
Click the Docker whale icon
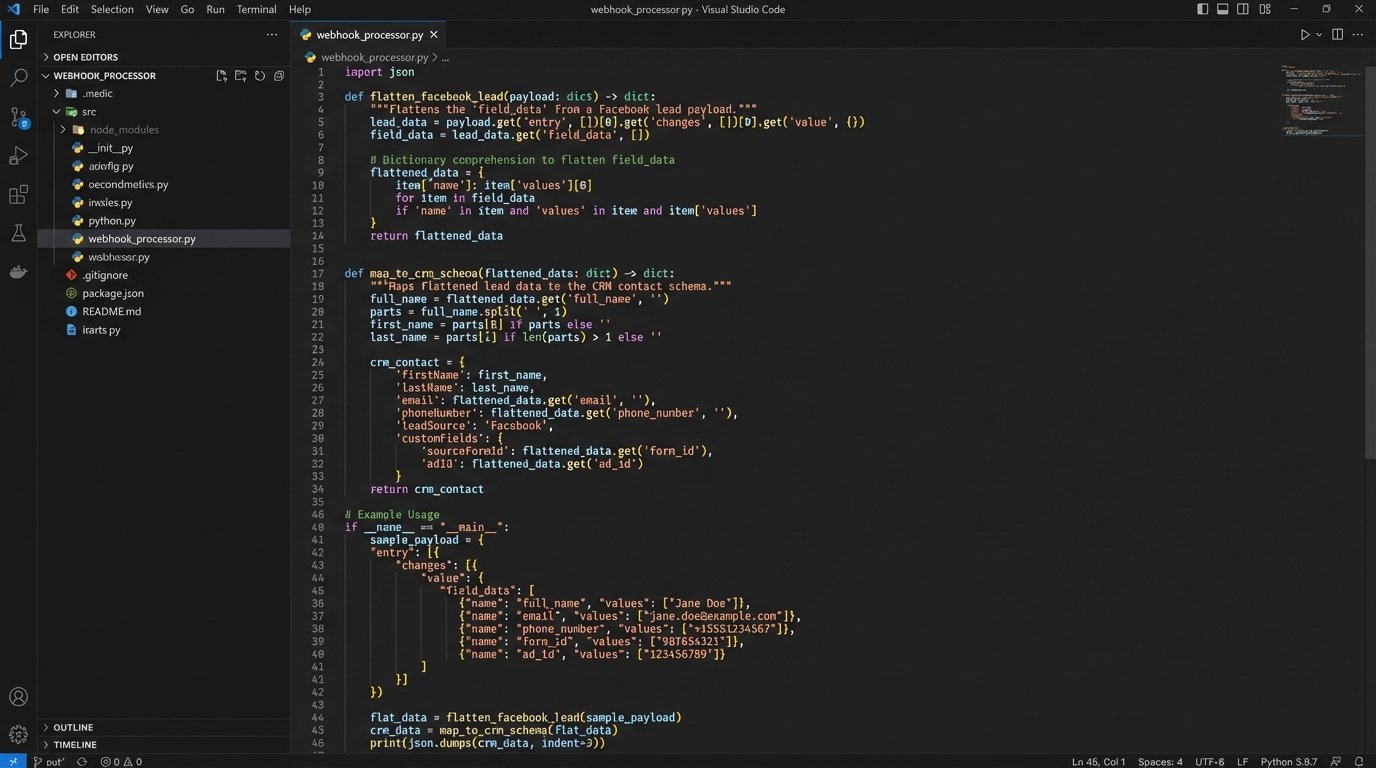pos(18,271)
